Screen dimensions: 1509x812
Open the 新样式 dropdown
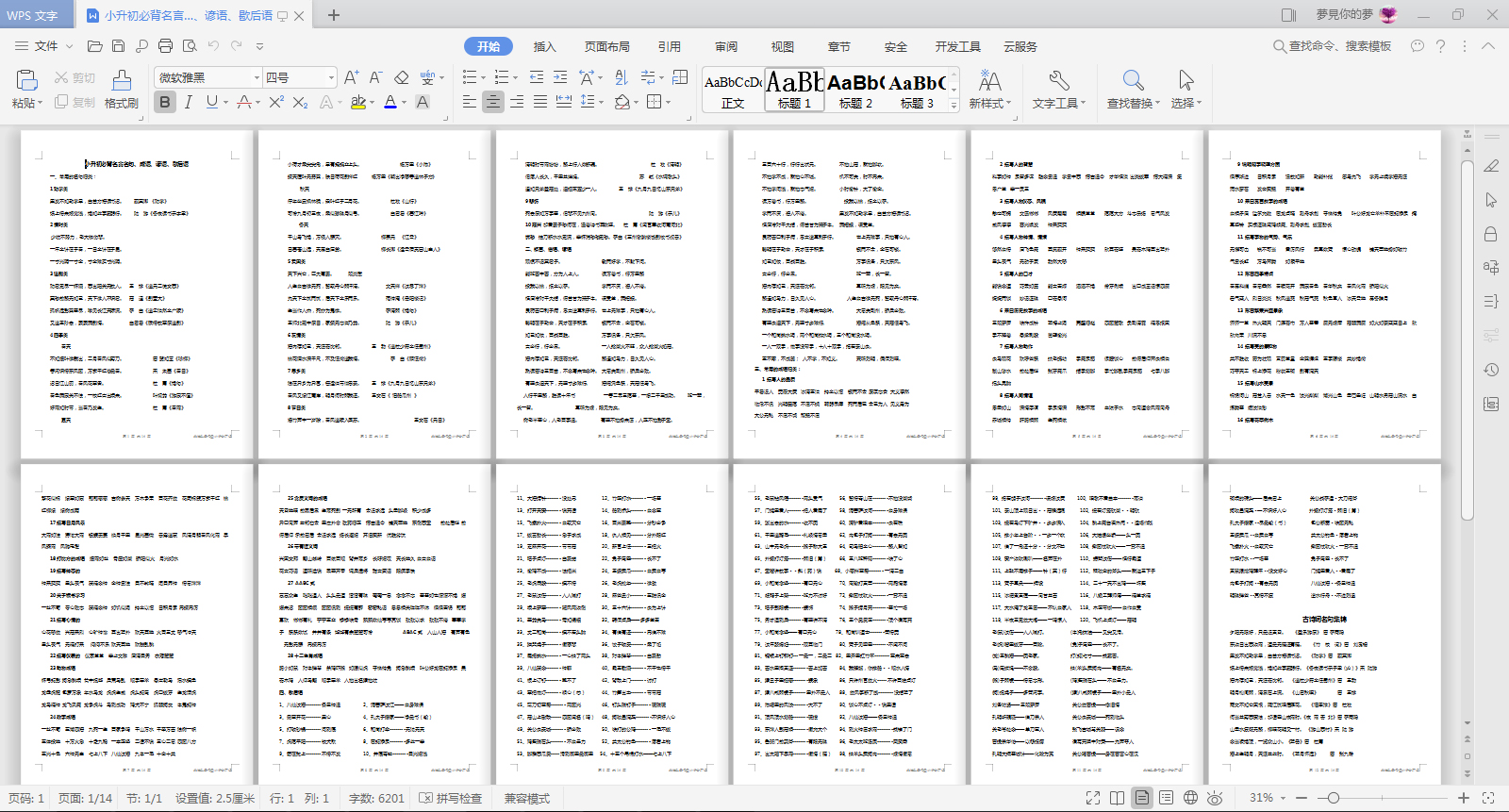click(990, 90)
